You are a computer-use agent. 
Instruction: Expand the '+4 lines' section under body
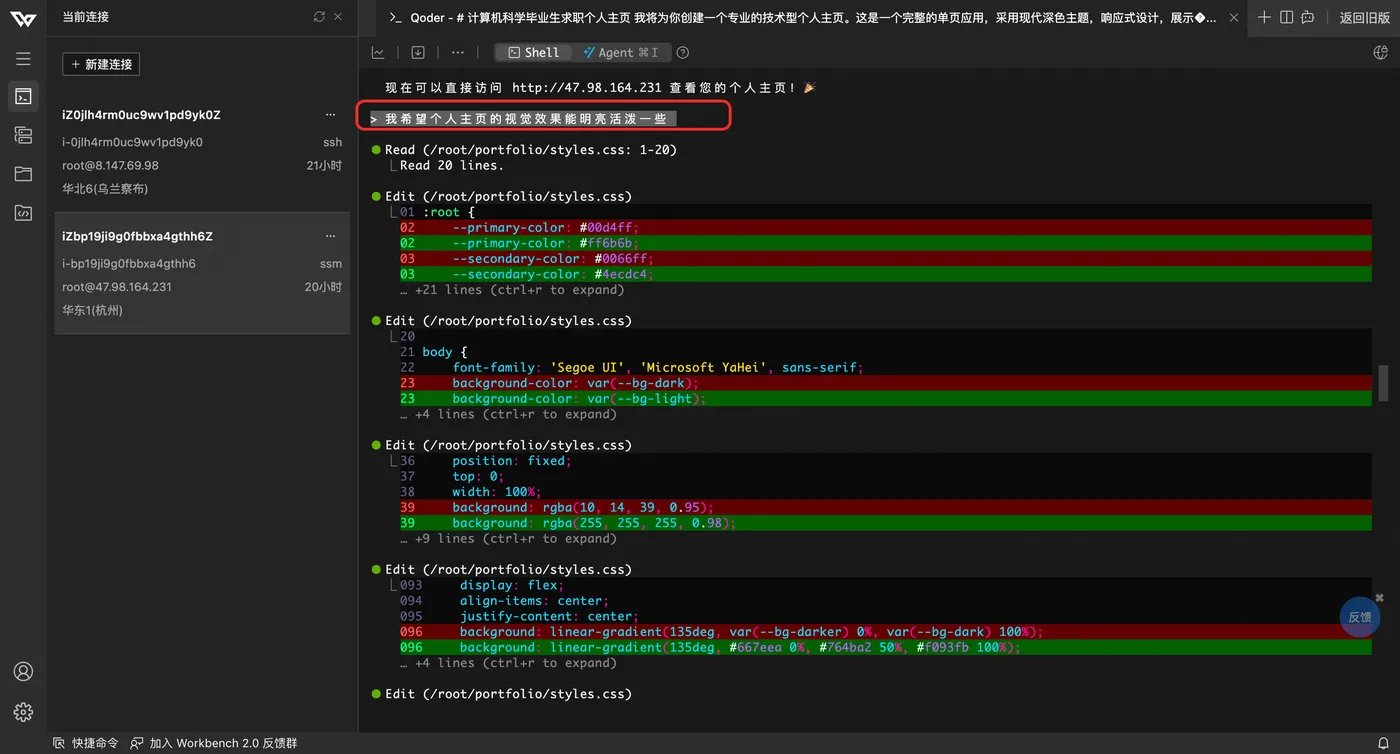(508, 414)
